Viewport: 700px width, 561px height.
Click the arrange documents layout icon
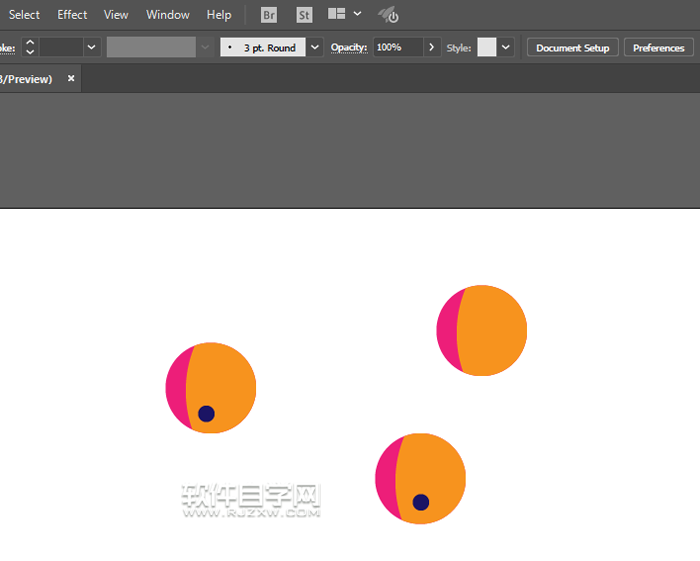[337, 15]
